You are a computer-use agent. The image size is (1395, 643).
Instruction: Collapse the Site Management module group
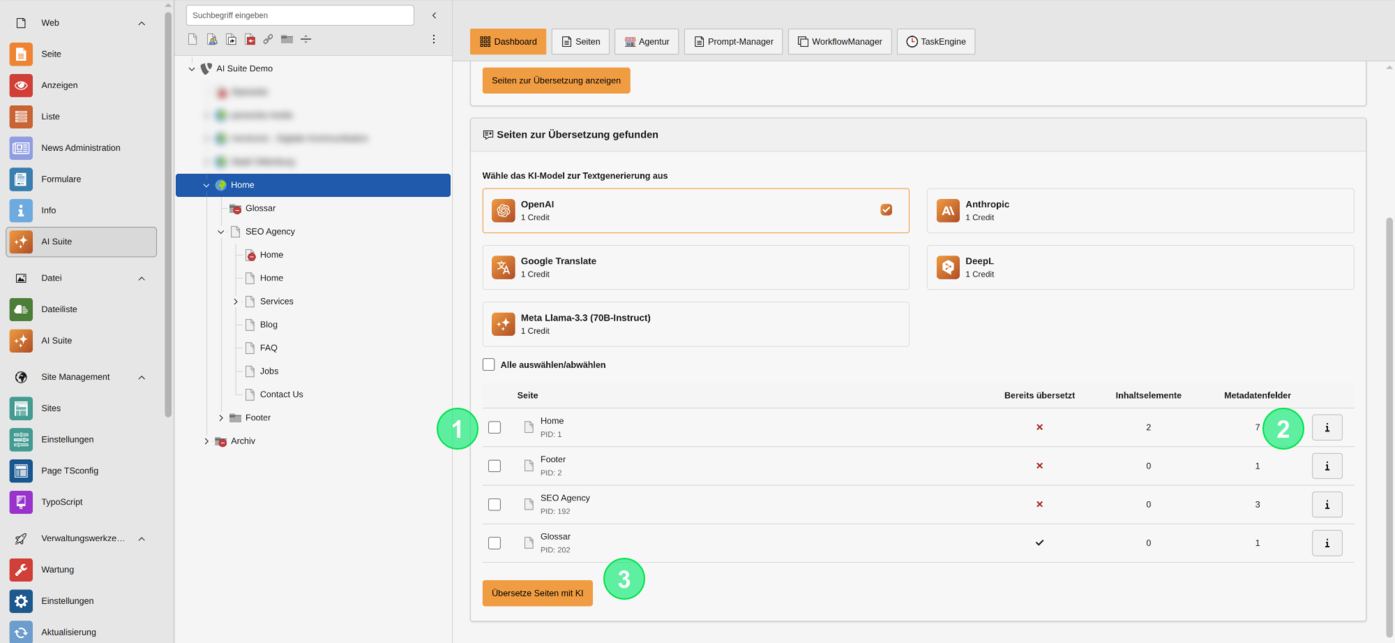(x=141, y=377)
